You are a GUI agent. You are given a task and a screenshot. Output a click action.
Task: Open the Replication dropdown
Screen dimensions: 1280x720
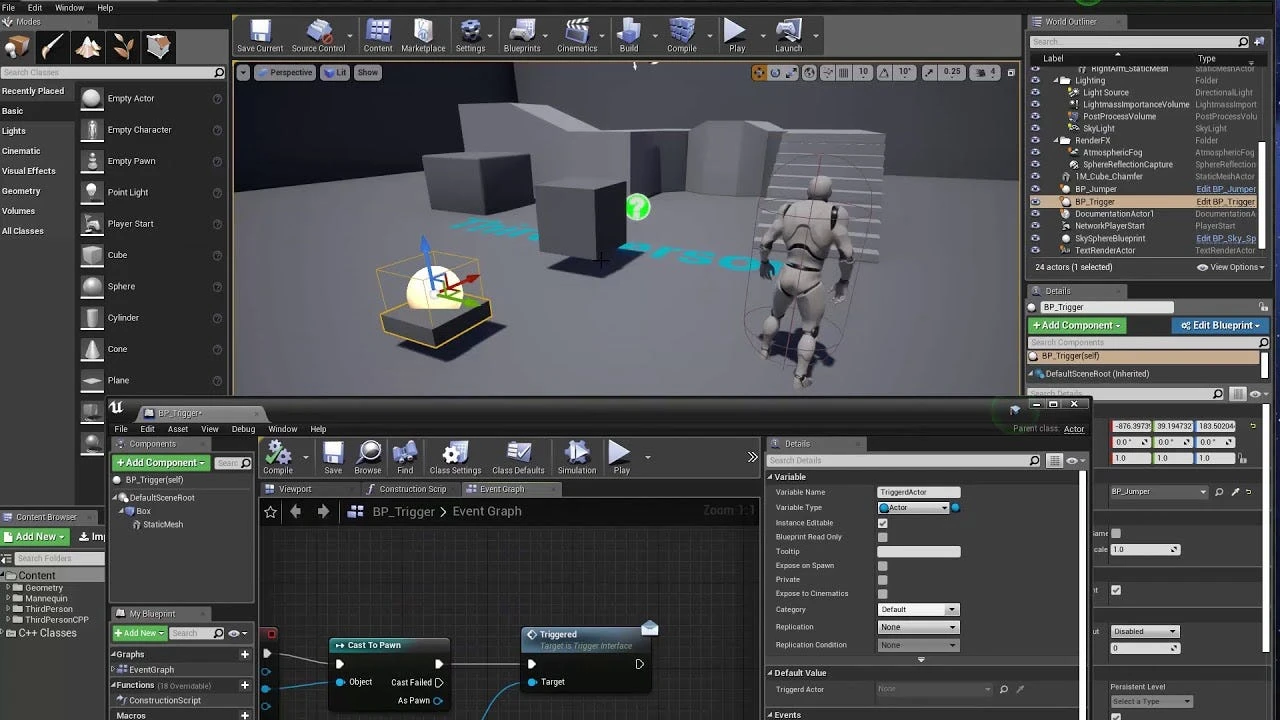pos(918,627)
